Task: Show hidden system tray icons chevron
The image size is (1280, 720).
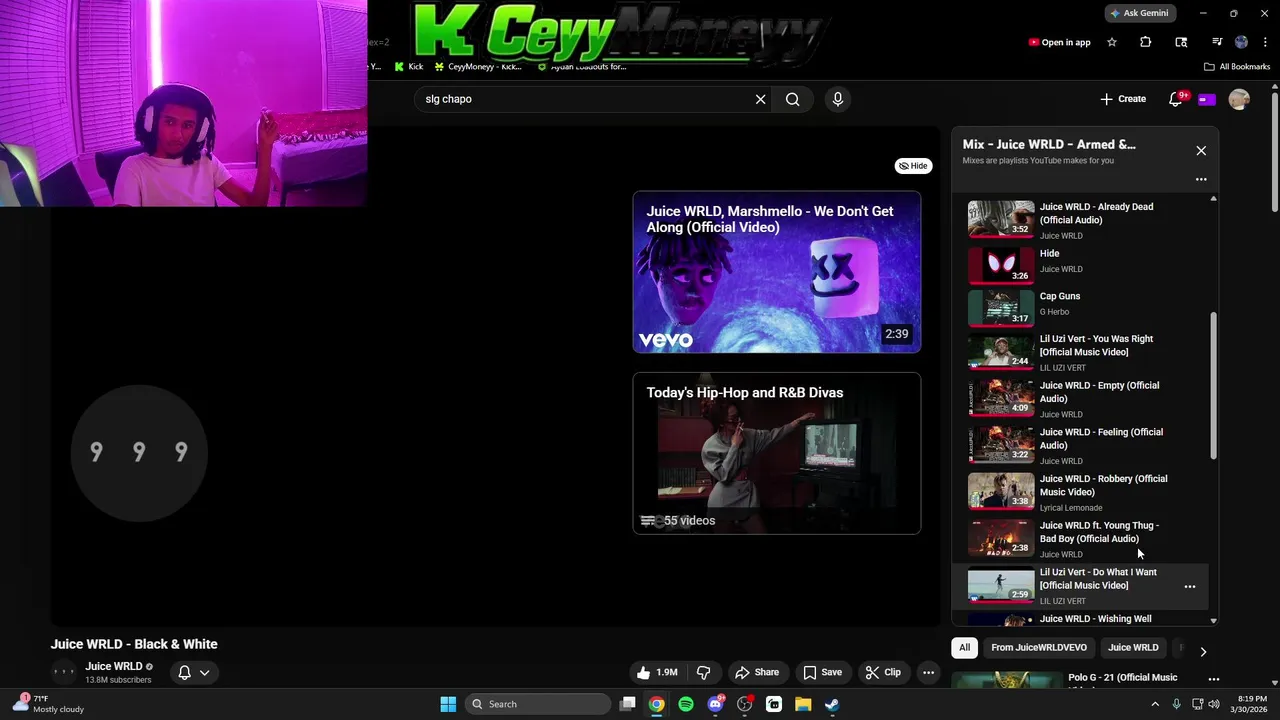Action: coord(1155,704)
